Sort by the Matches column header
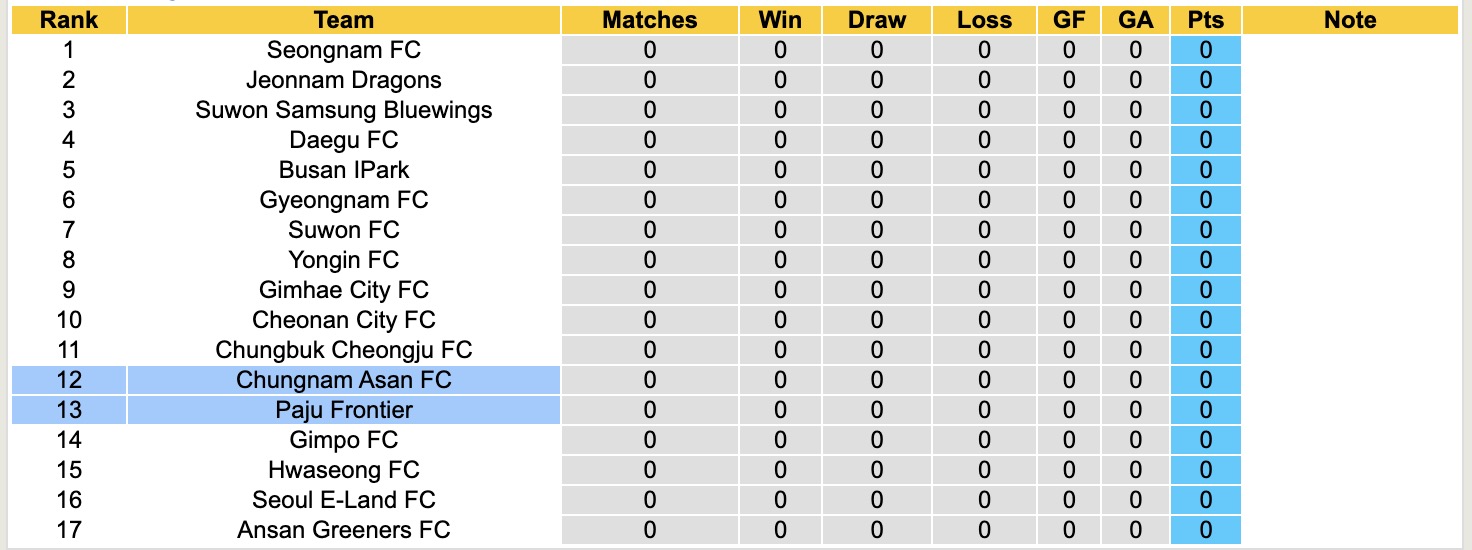 [649, 20]
